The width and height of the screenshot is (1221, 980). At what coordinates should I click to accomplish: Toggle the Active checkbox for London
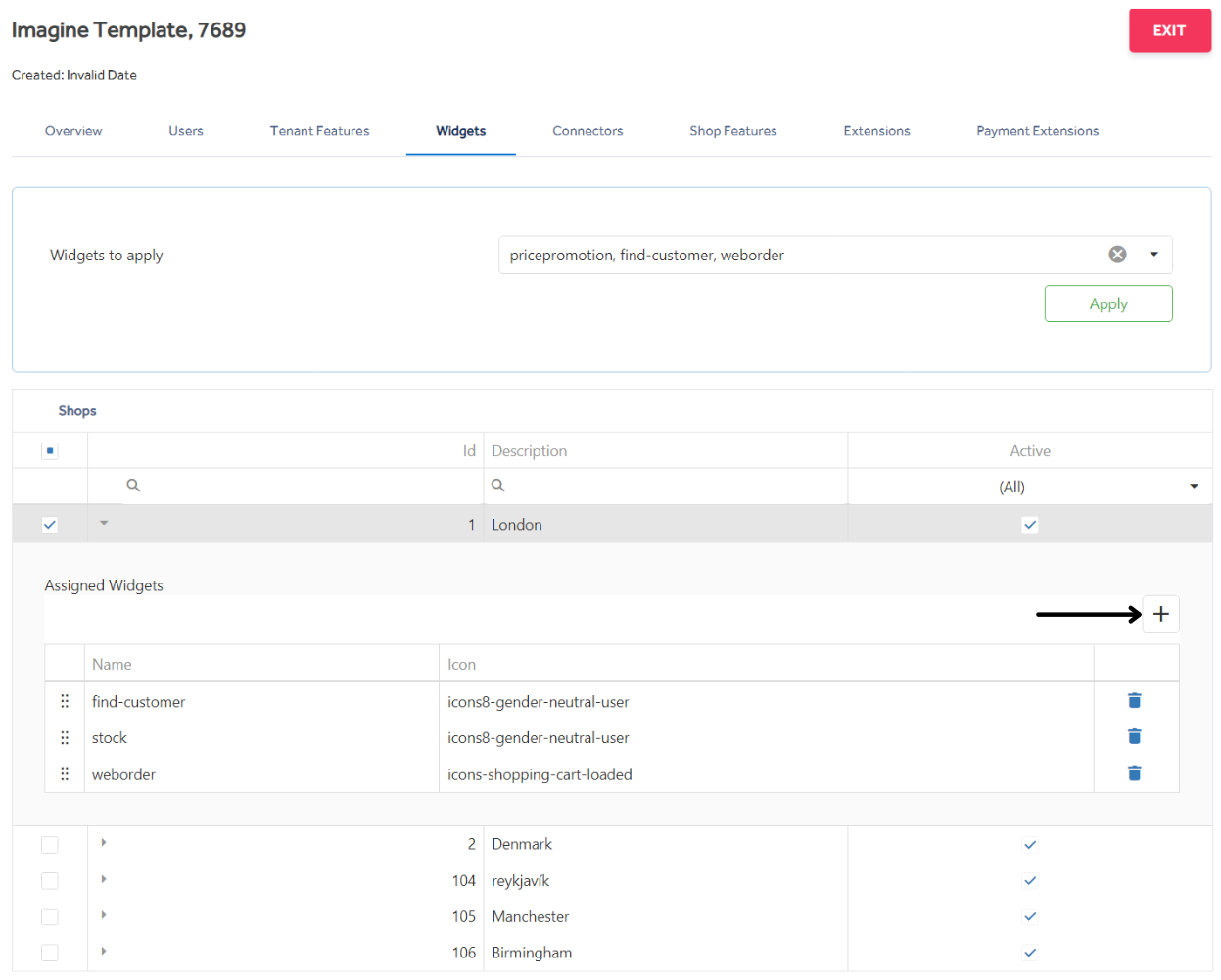pos(1030,525)
